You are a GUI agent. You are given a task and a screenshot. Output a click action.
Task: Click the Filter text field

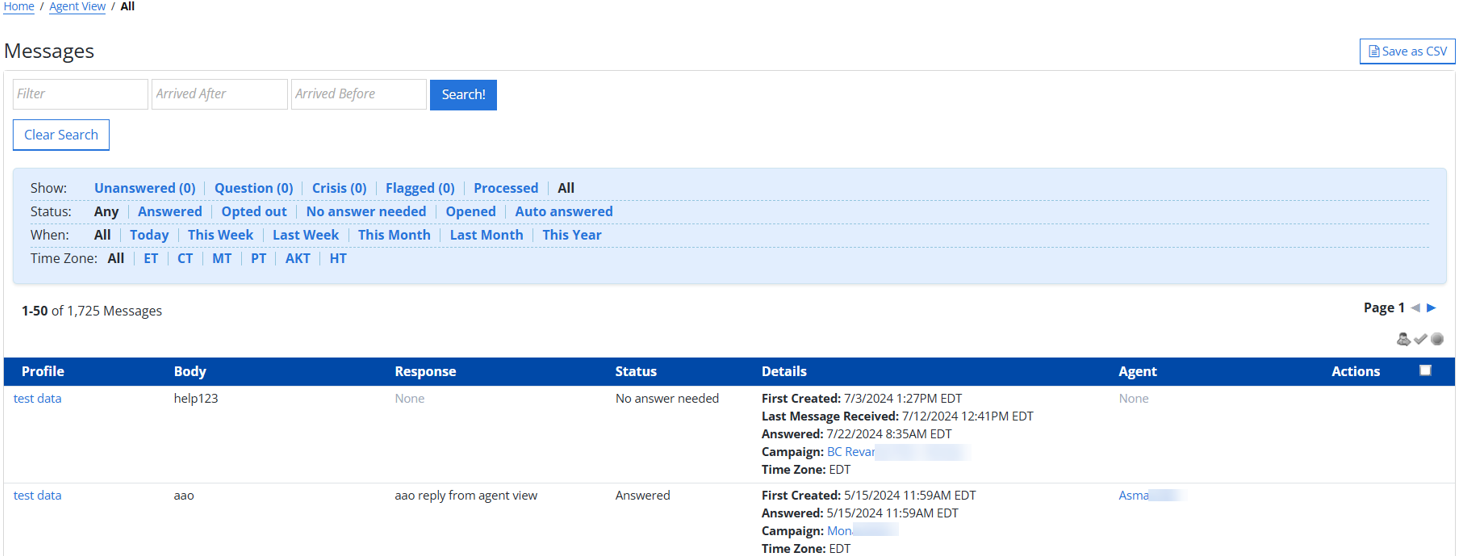click(x=80, y=94)
